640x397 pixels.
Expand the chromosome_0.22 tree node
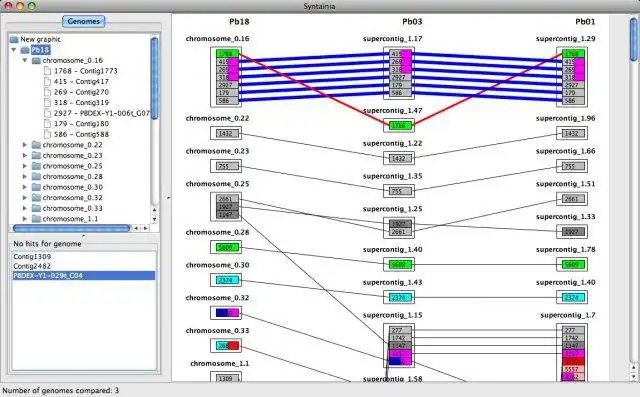pyautogui.click(x=25, y=145)
